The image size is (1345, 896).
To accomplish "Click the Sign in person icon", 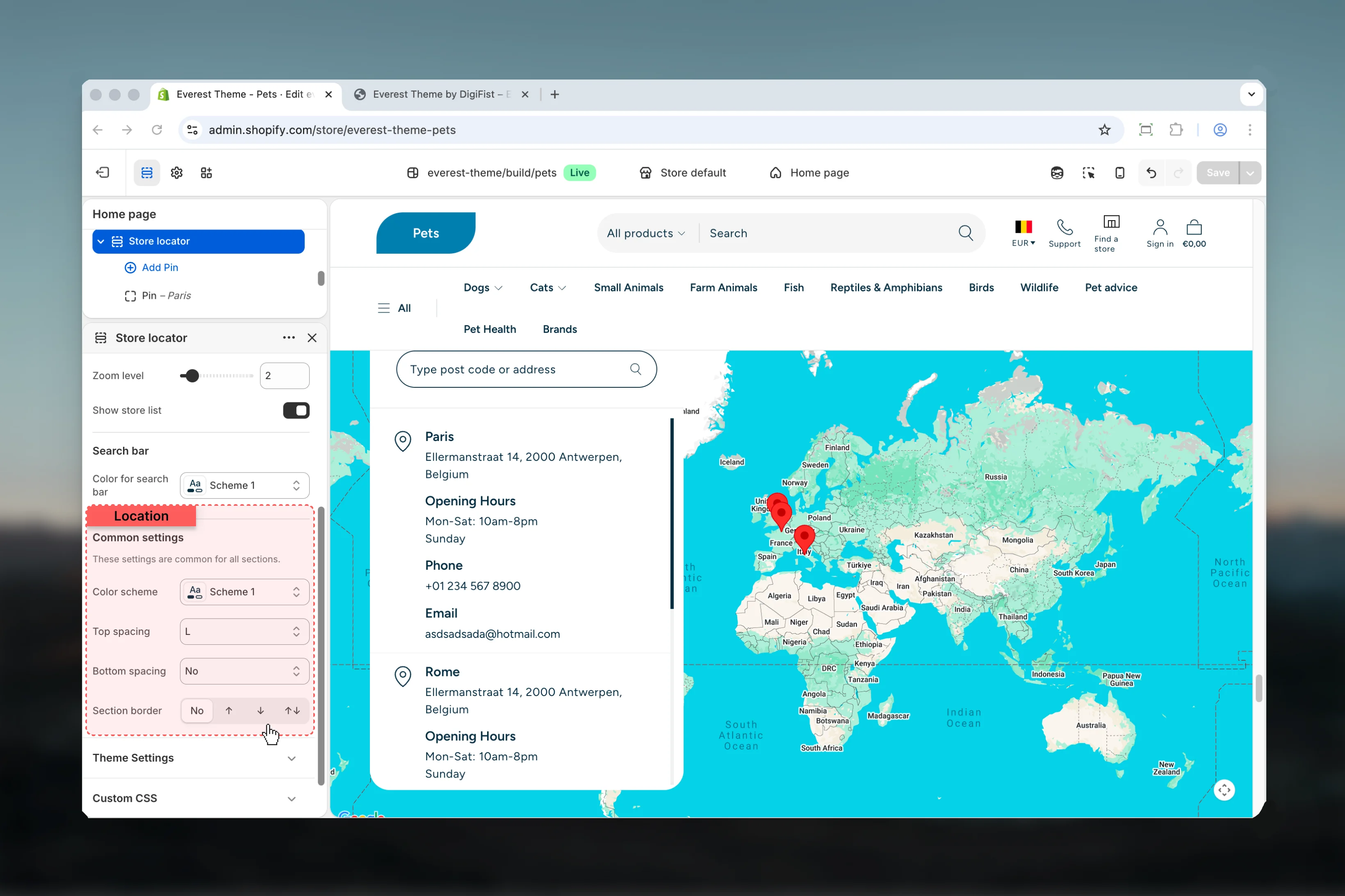I will coord(1160,227).
